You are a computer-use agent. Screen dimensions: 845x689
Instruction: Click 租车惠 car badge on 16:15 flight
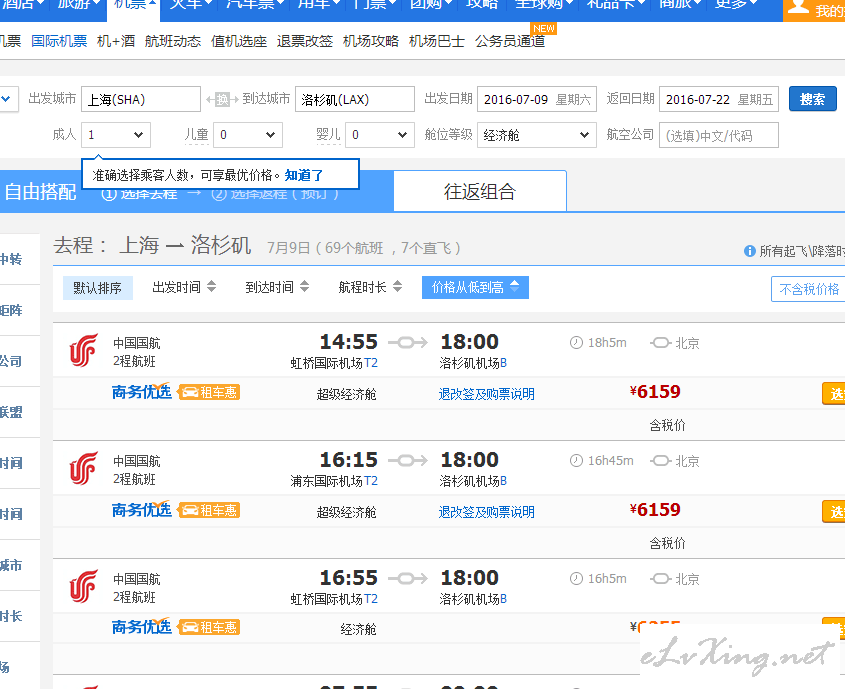point(209,510)
